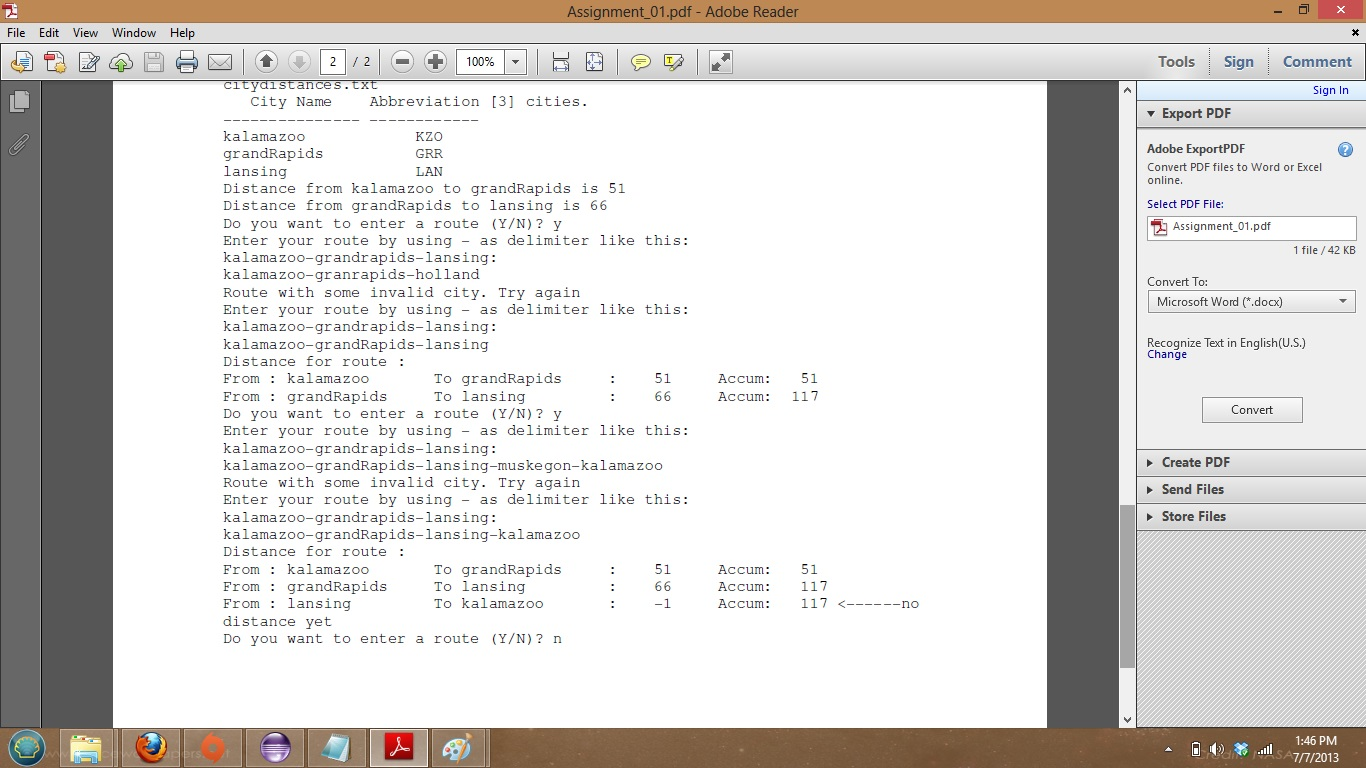This screenshot has height=768, width=1366.
Task: Open the File menu
Action: (x=16, y=33)
